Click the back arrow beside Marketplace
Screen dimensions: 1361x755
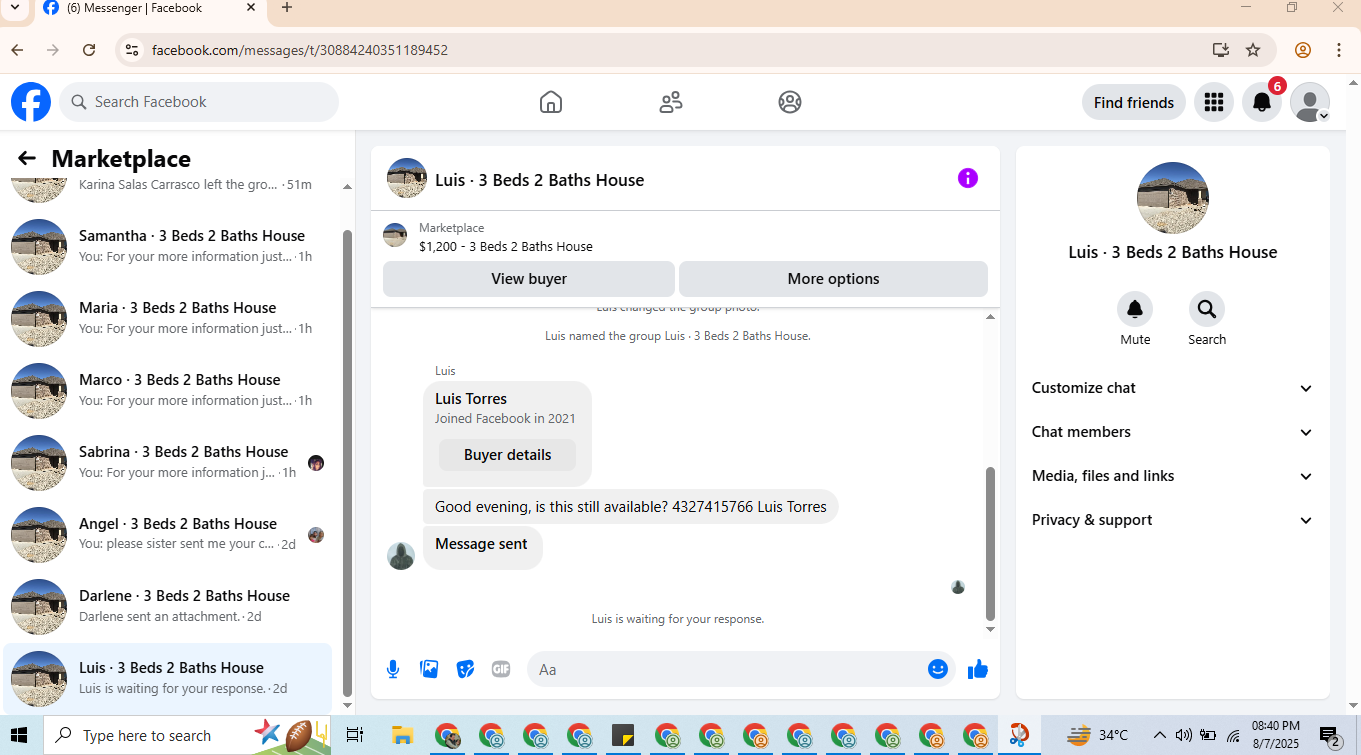pyautogui.click(x=27, y=158)
